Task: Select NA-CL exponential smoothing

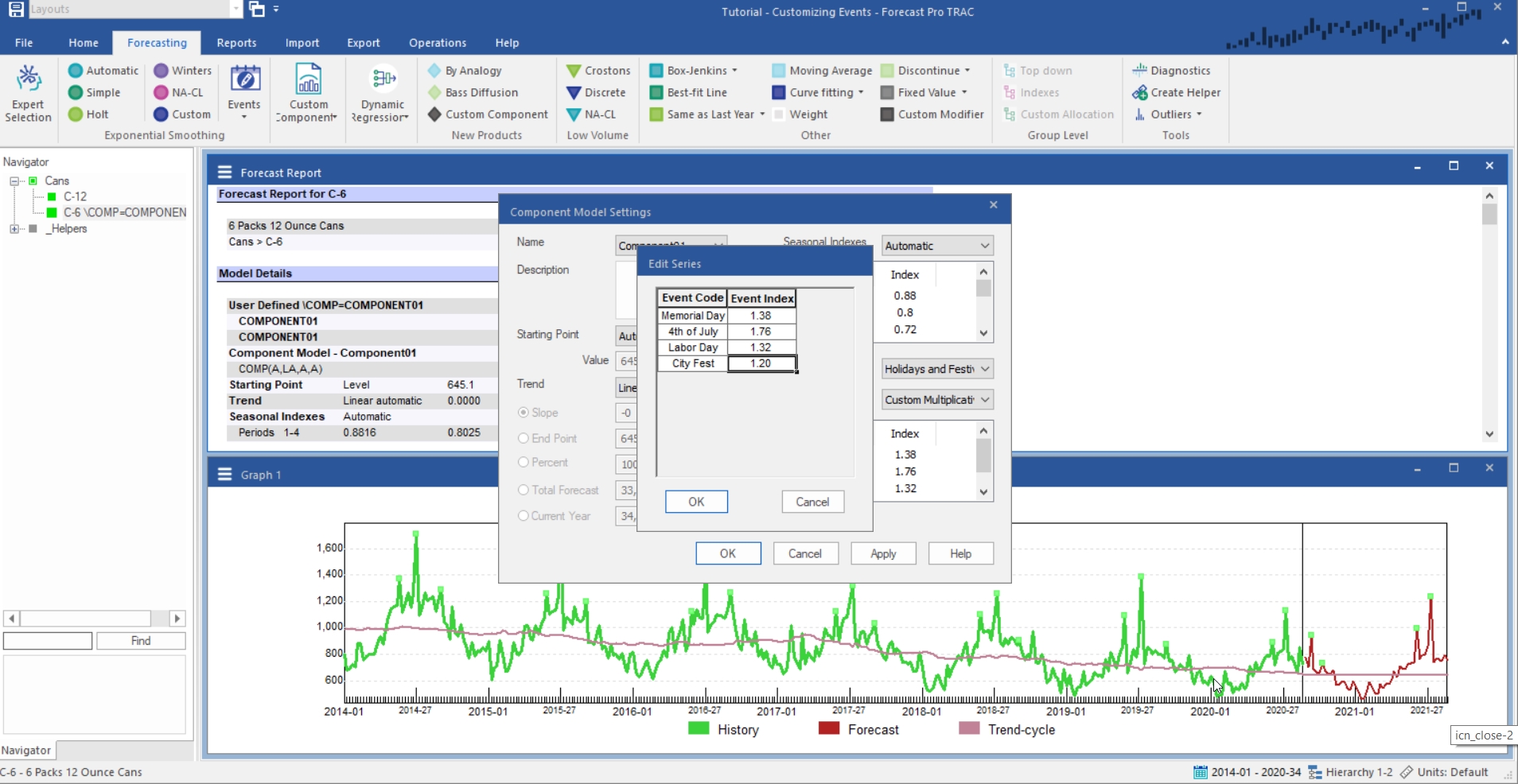Action: [x=179, y=92]
